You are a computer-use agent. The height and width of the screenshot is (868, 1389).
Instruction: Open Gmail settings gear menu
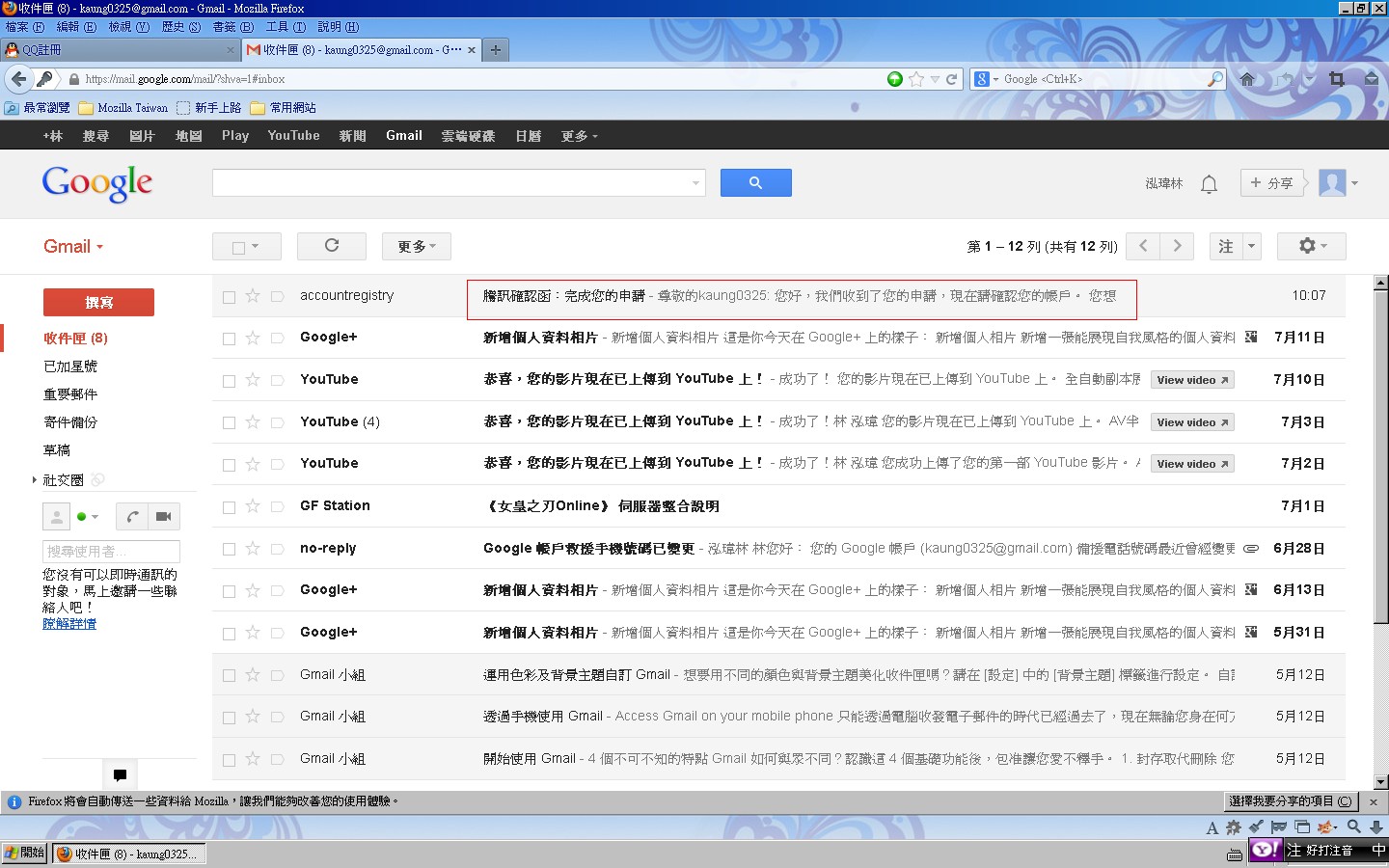pyautogui.click(x=1311, y=246)
